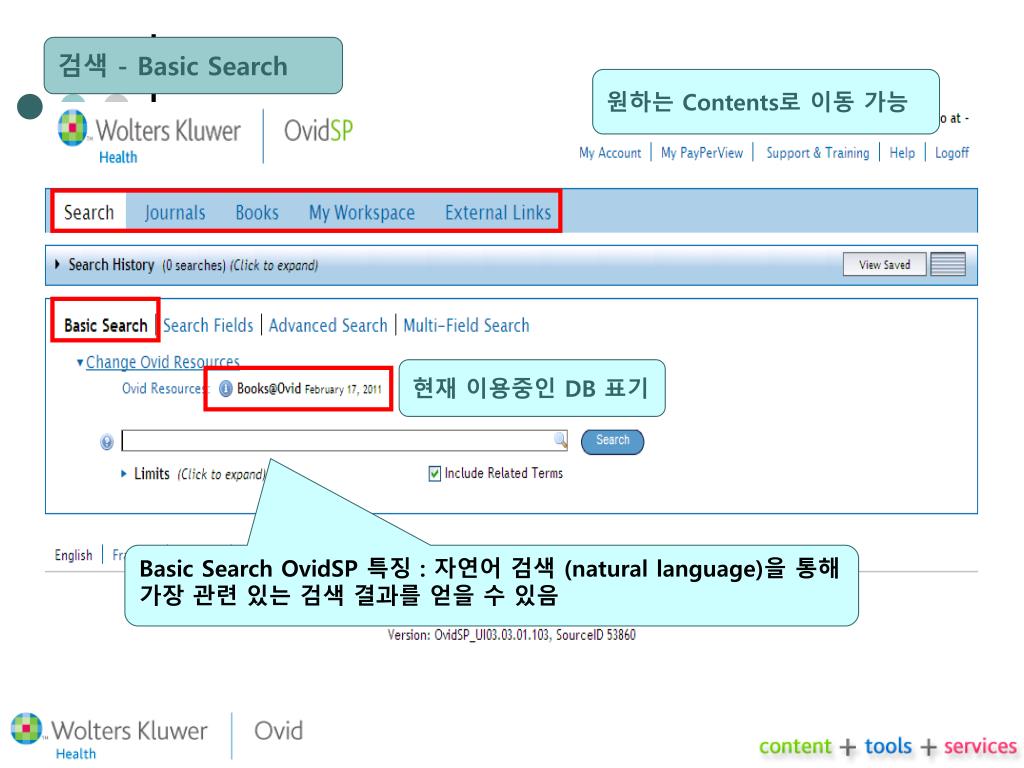Click the magnifier icon inside search box
The height and width of the screenshot is (768, 1024).
[560, 440]
